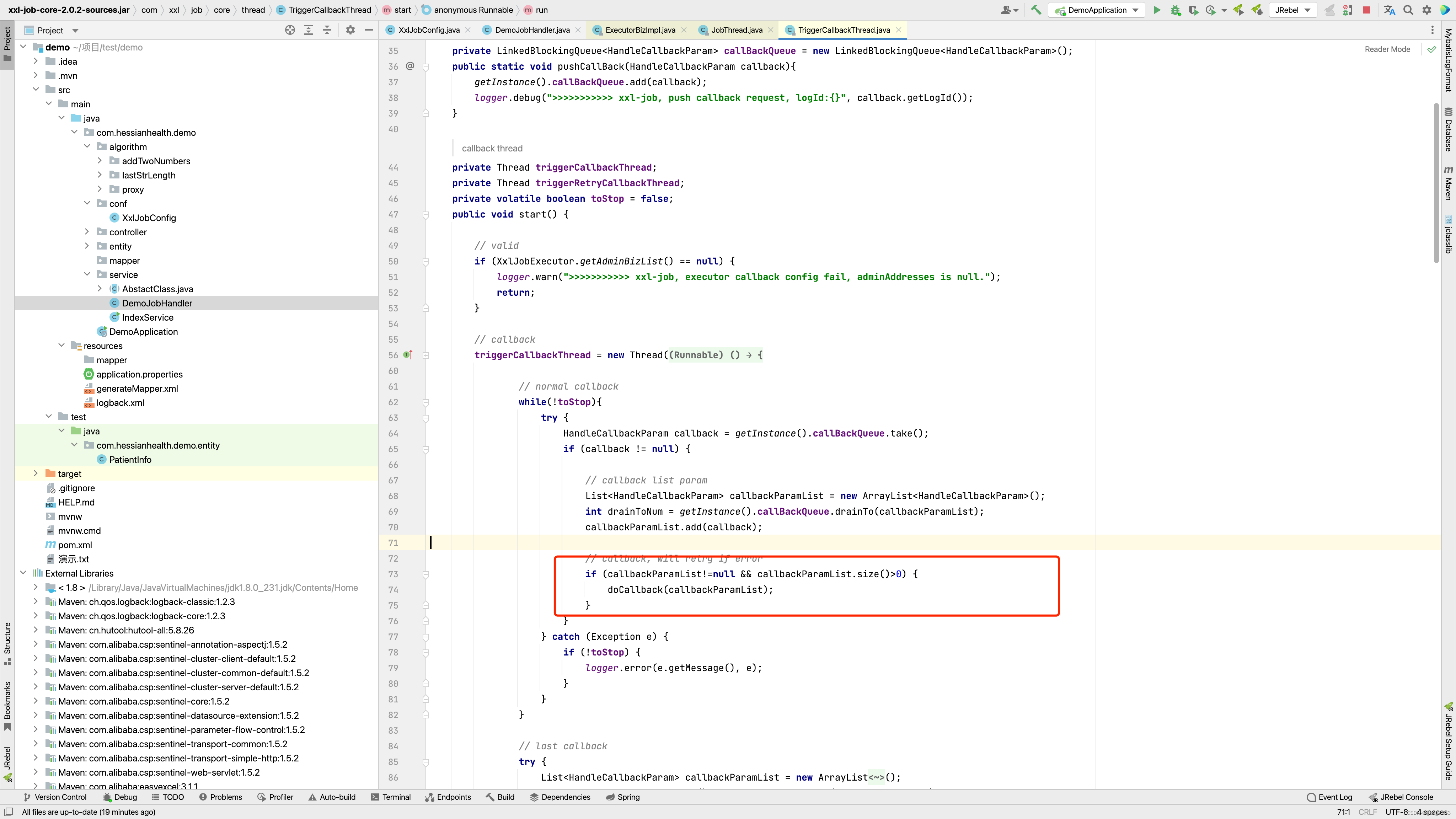Run with the profiler clock icon
The width and height of the screenshot is (1456, 819).
(x=1211, y=10)
